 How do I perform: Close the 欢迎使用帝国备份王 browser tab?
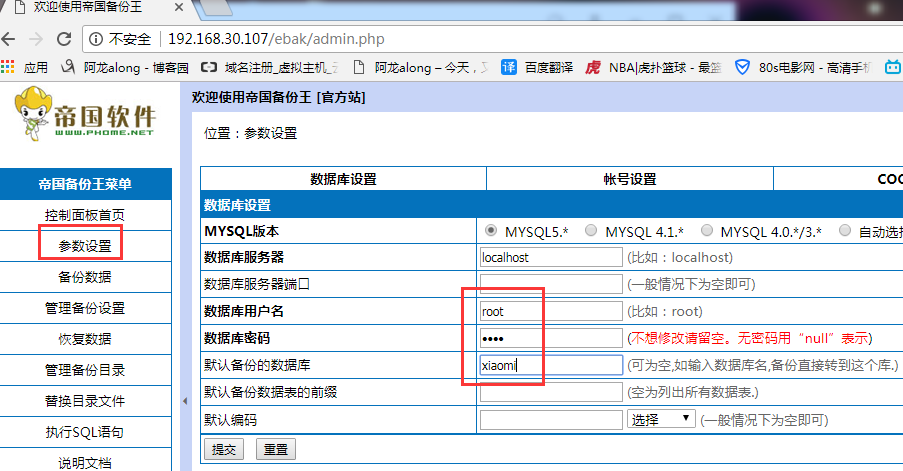click(x=179, y=8)
